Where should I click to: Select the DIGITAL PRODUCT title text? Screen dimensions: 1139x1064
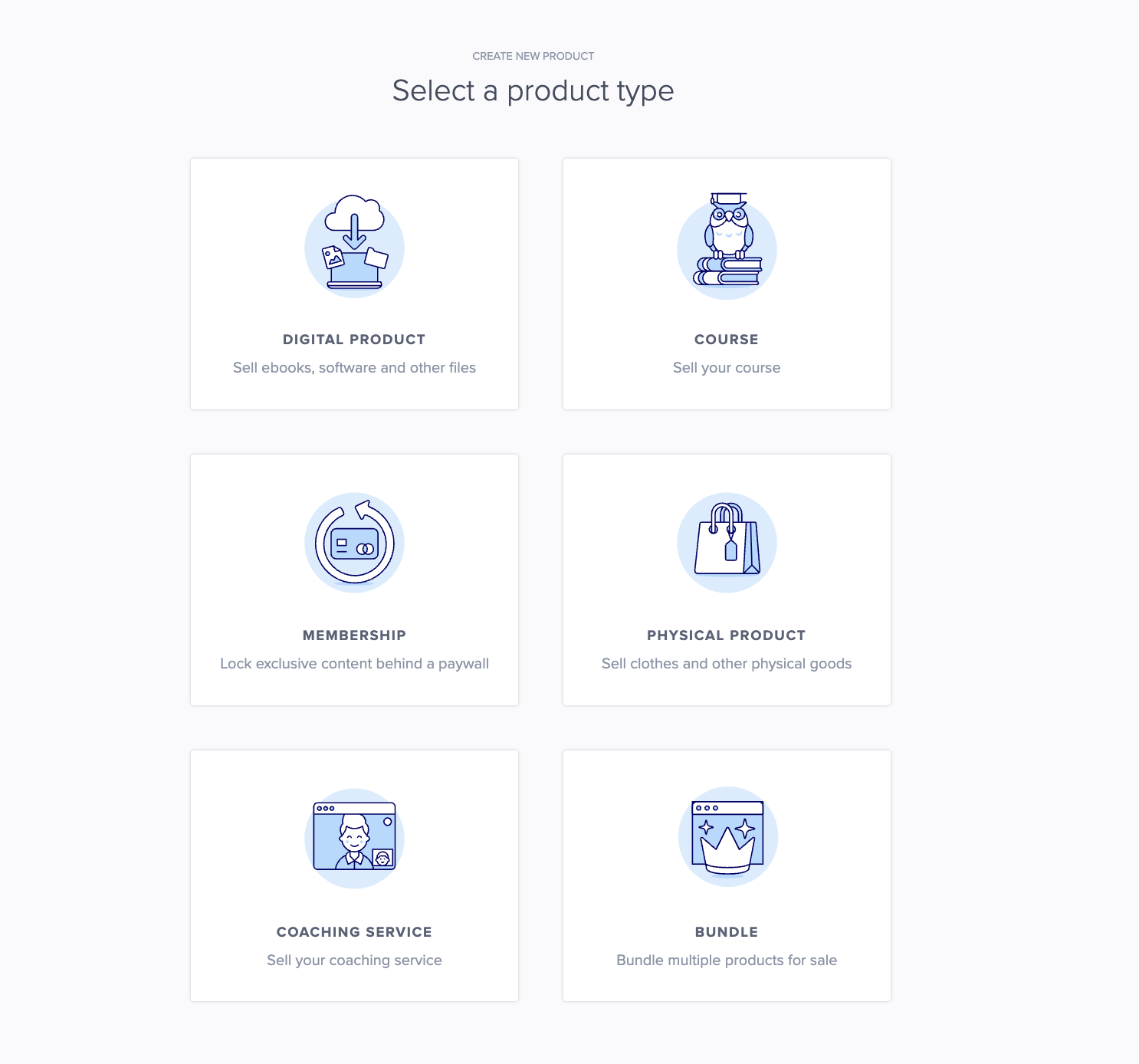[x=354, y=340]
